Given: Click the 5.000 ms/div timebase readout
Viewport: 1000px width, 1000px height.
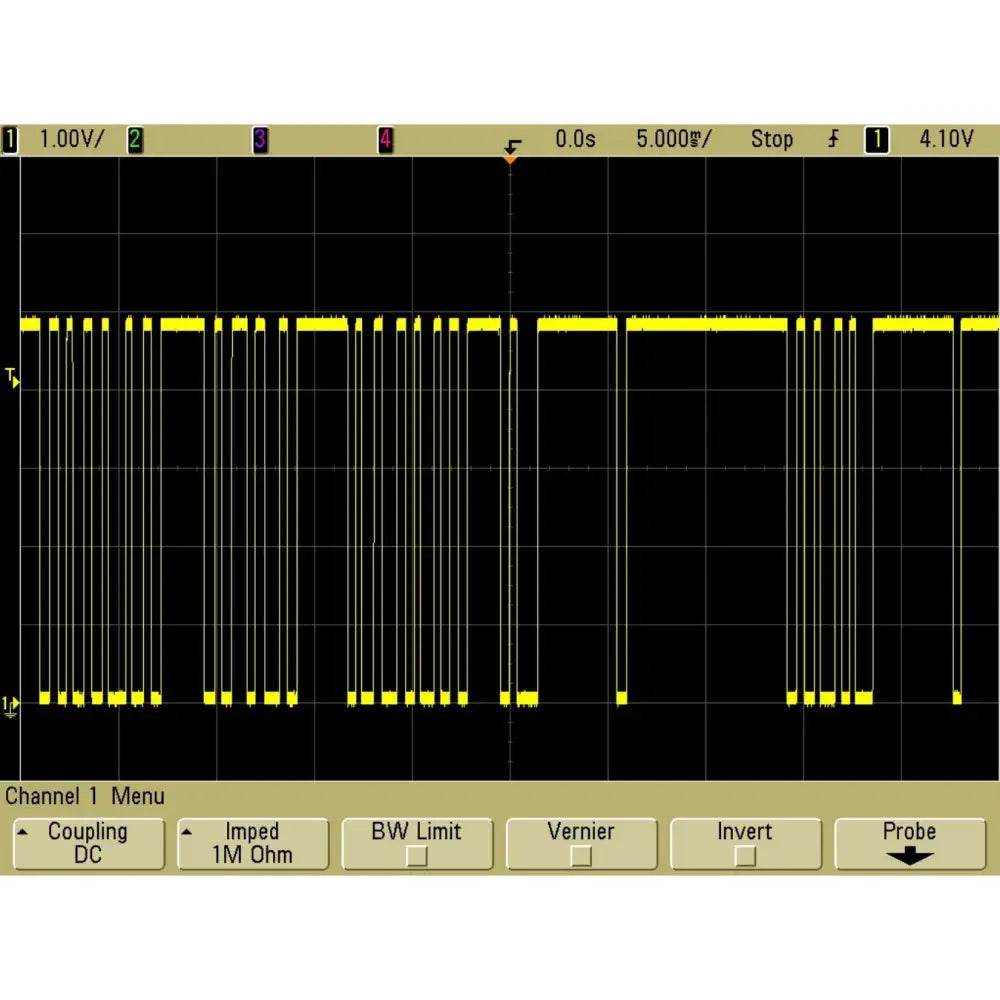Looking at the screenshot, I should (673, 140).
